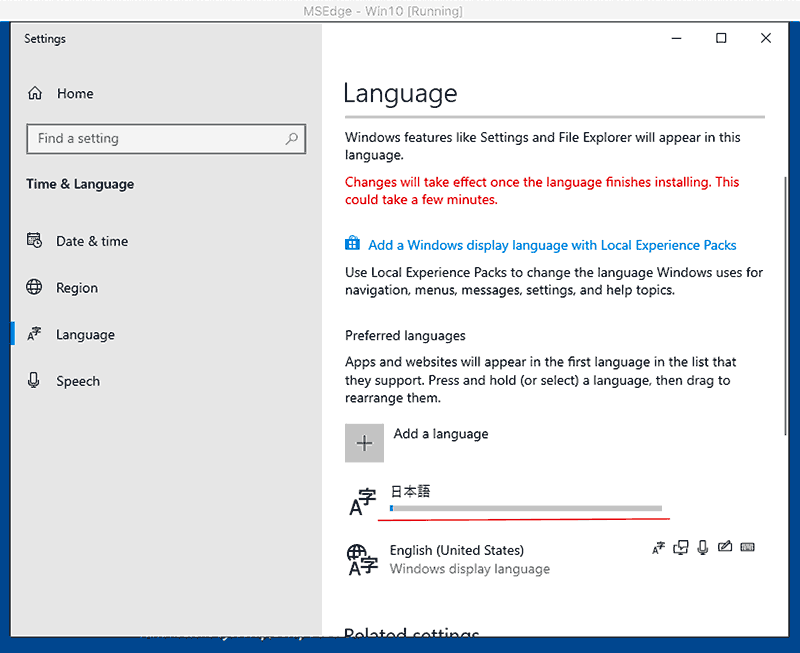The image size is (800, 653).
Task: Click the magnifier icon in the search box
Action: (x=291, y=139)
